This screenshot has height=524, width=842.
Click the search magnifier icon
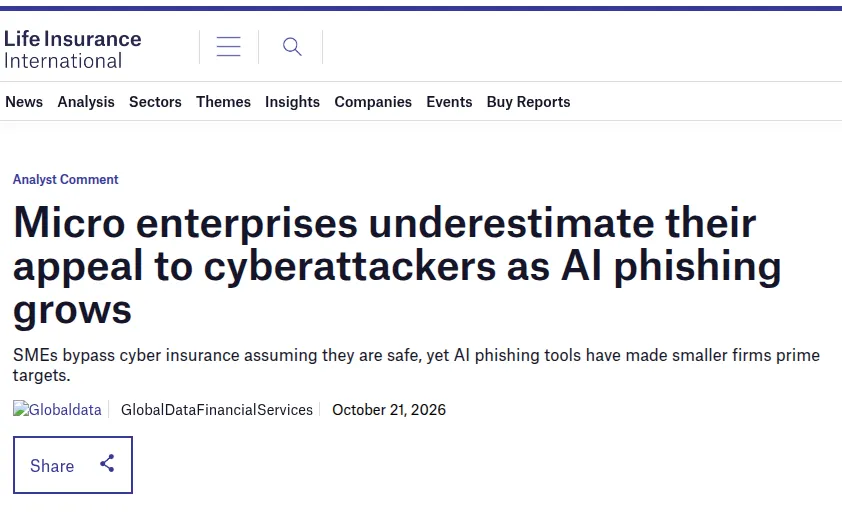click(292, 47)
